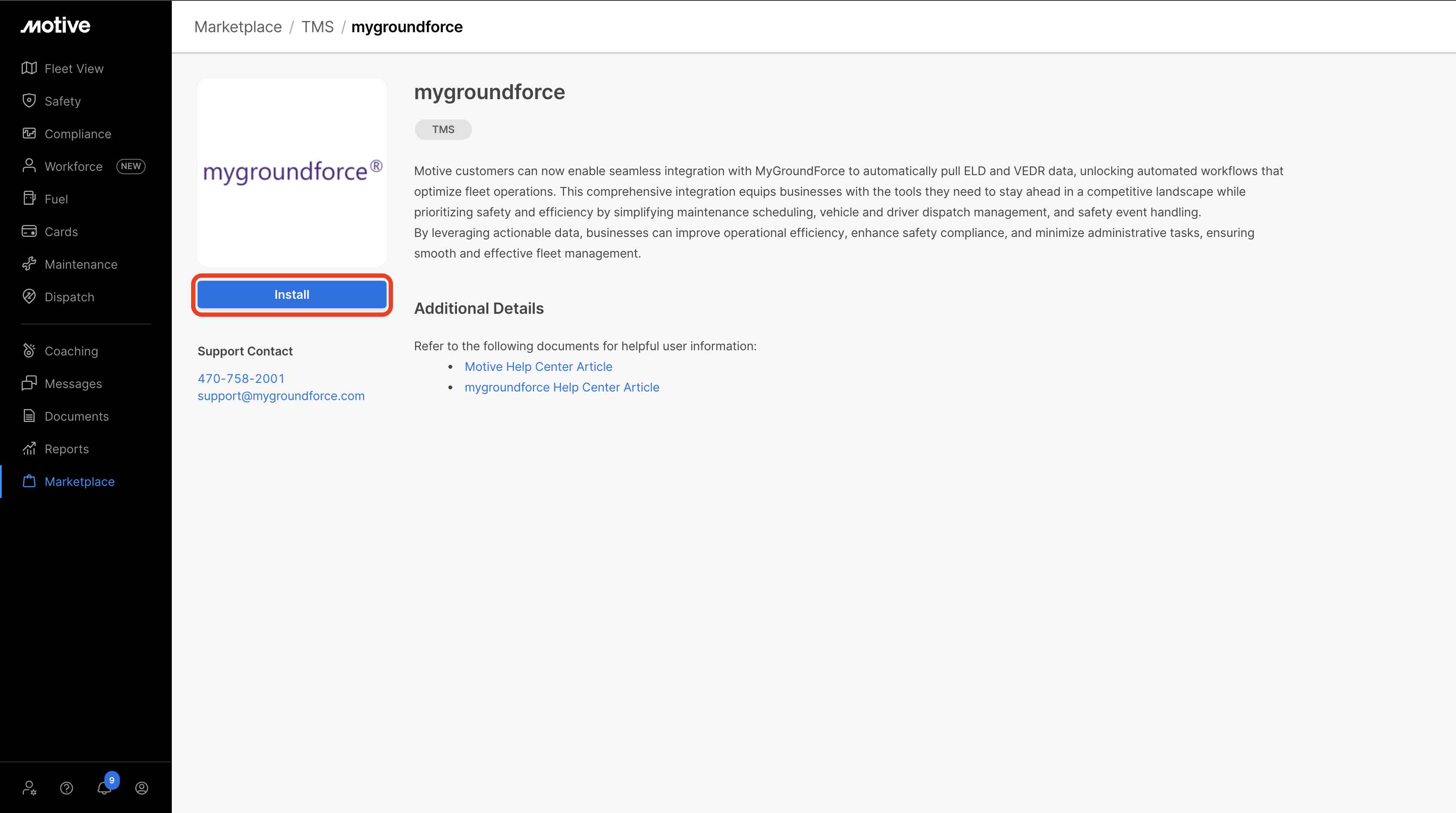Click the Reports graph icon
This screenshot has height=813, width=1456.
pos(29,449)
